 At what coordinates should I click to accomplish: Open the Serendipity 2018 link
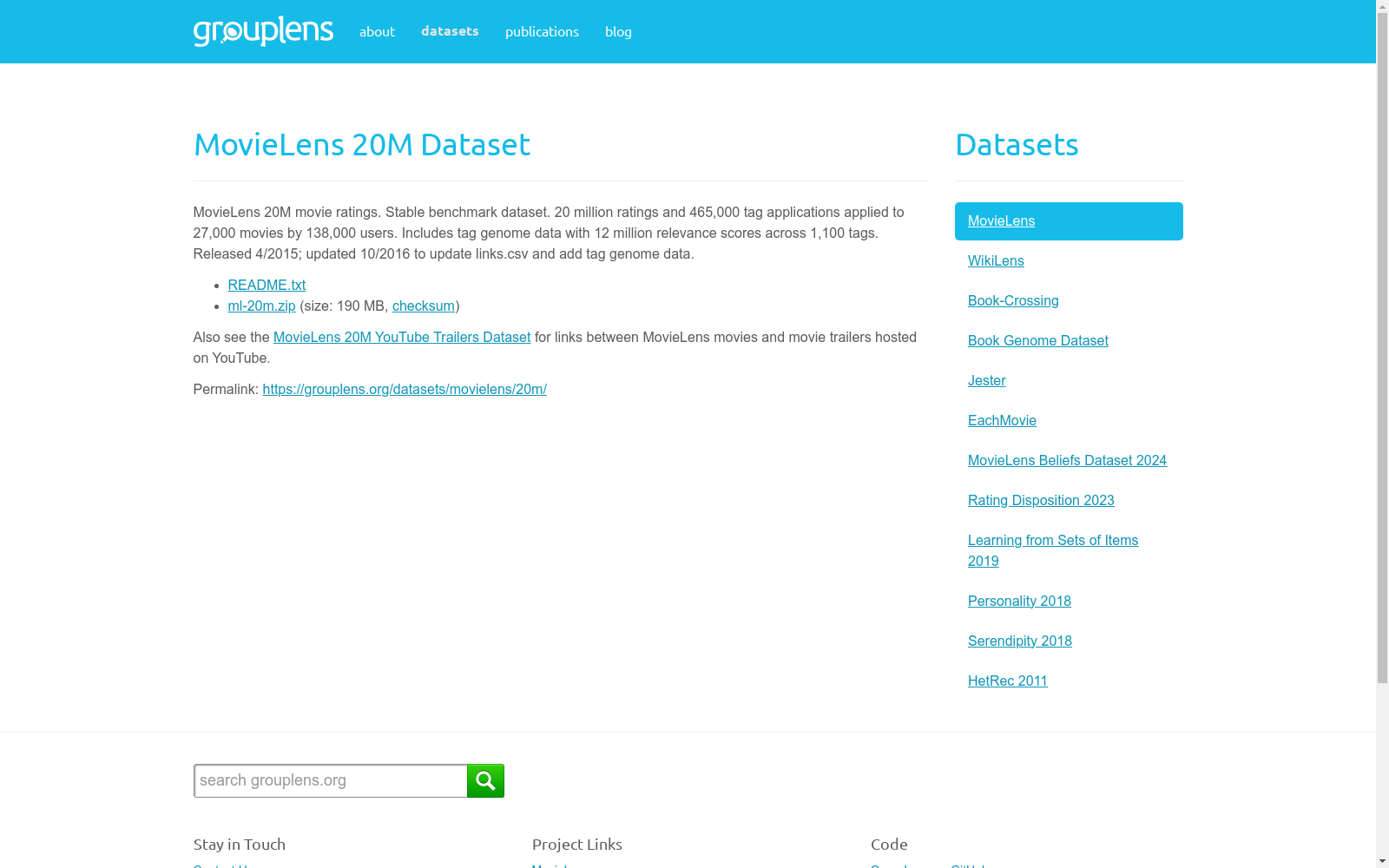pos(1019,641)
